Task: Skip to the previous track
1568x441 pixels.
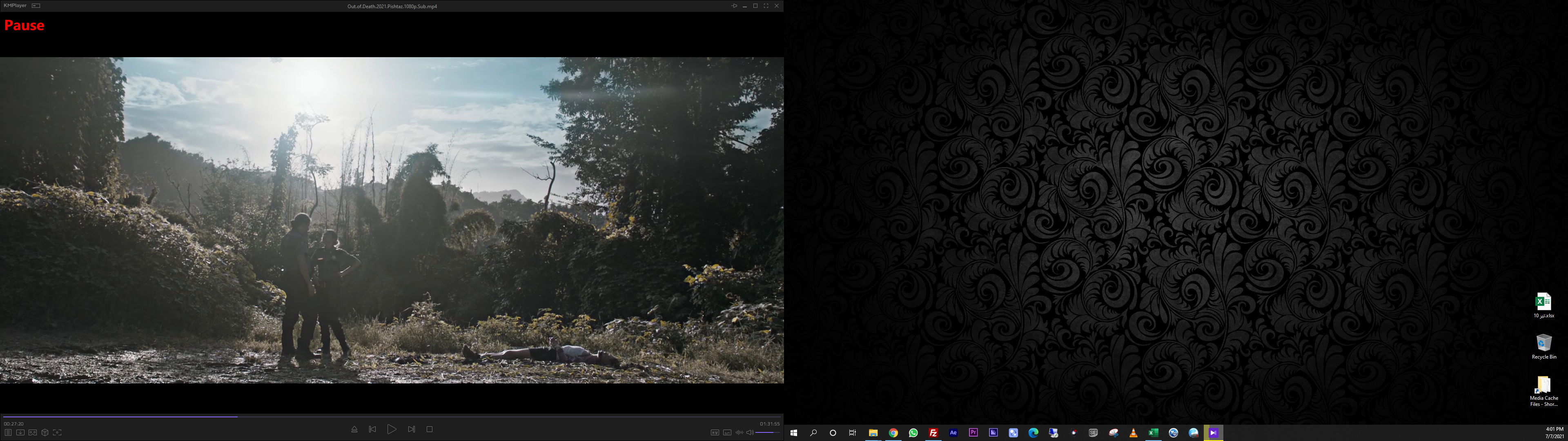Action: click(372, 430)
